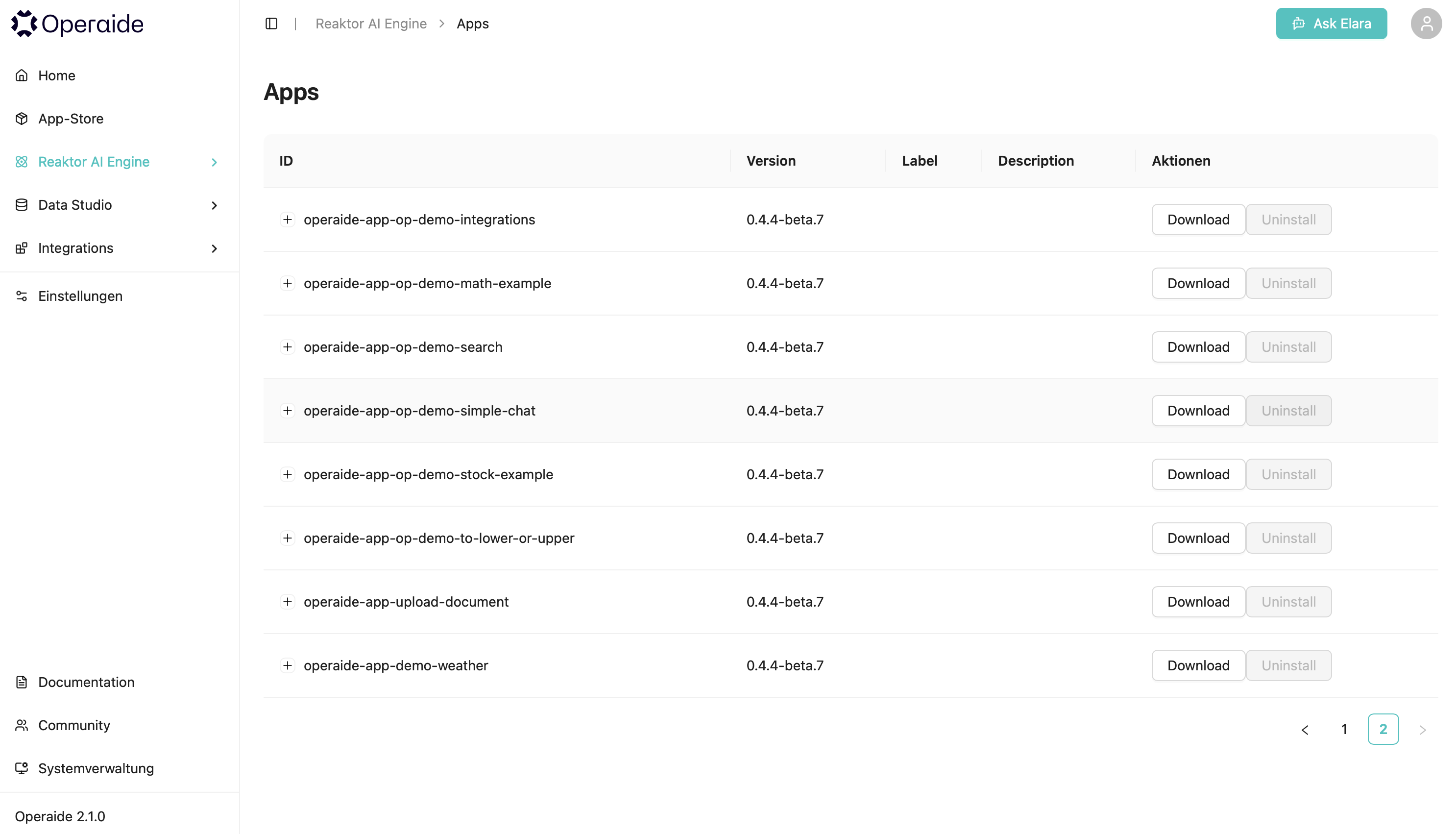Click the App-Store box icon

22,119
